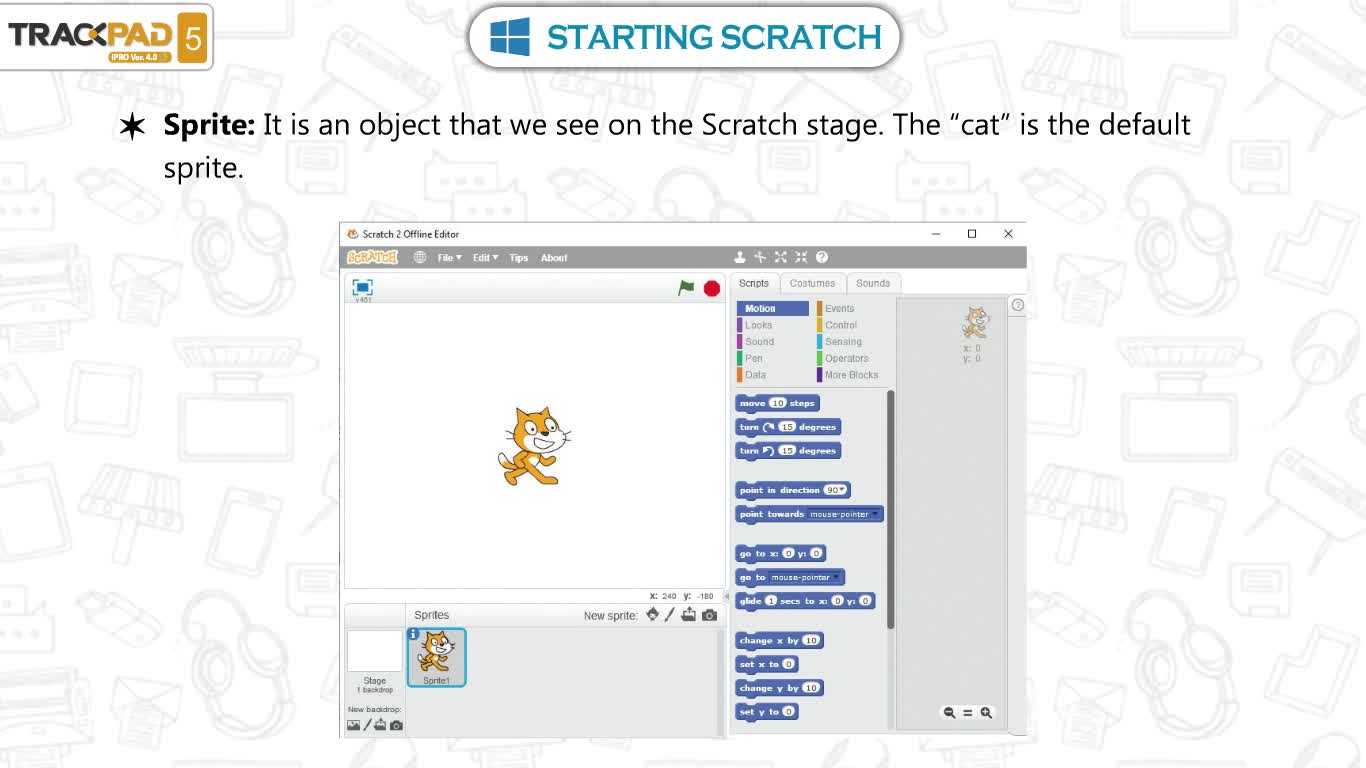Zoom in the scripts area
The width and height of the screenshot is (1366, 768).
point(986,713)
